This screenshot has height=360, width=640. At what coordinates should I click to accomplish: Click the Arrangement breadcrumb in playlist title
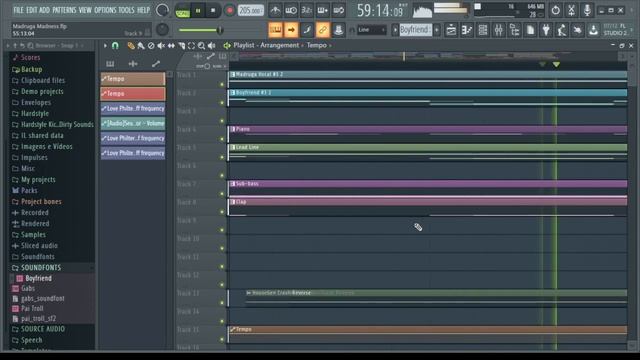pos(280,45)
